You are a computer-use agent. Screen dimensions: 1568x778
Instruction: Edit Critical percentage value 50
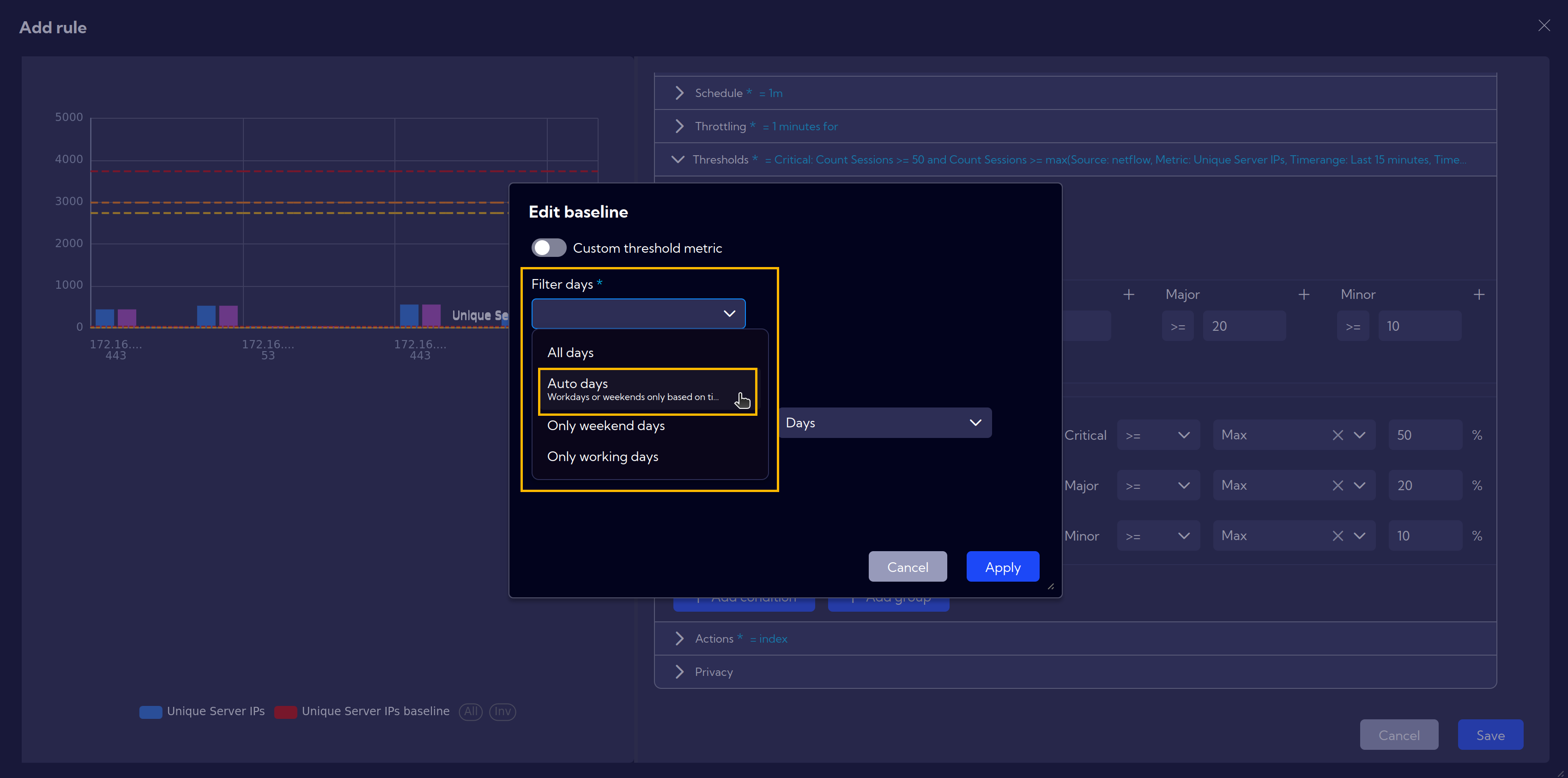1425,435
